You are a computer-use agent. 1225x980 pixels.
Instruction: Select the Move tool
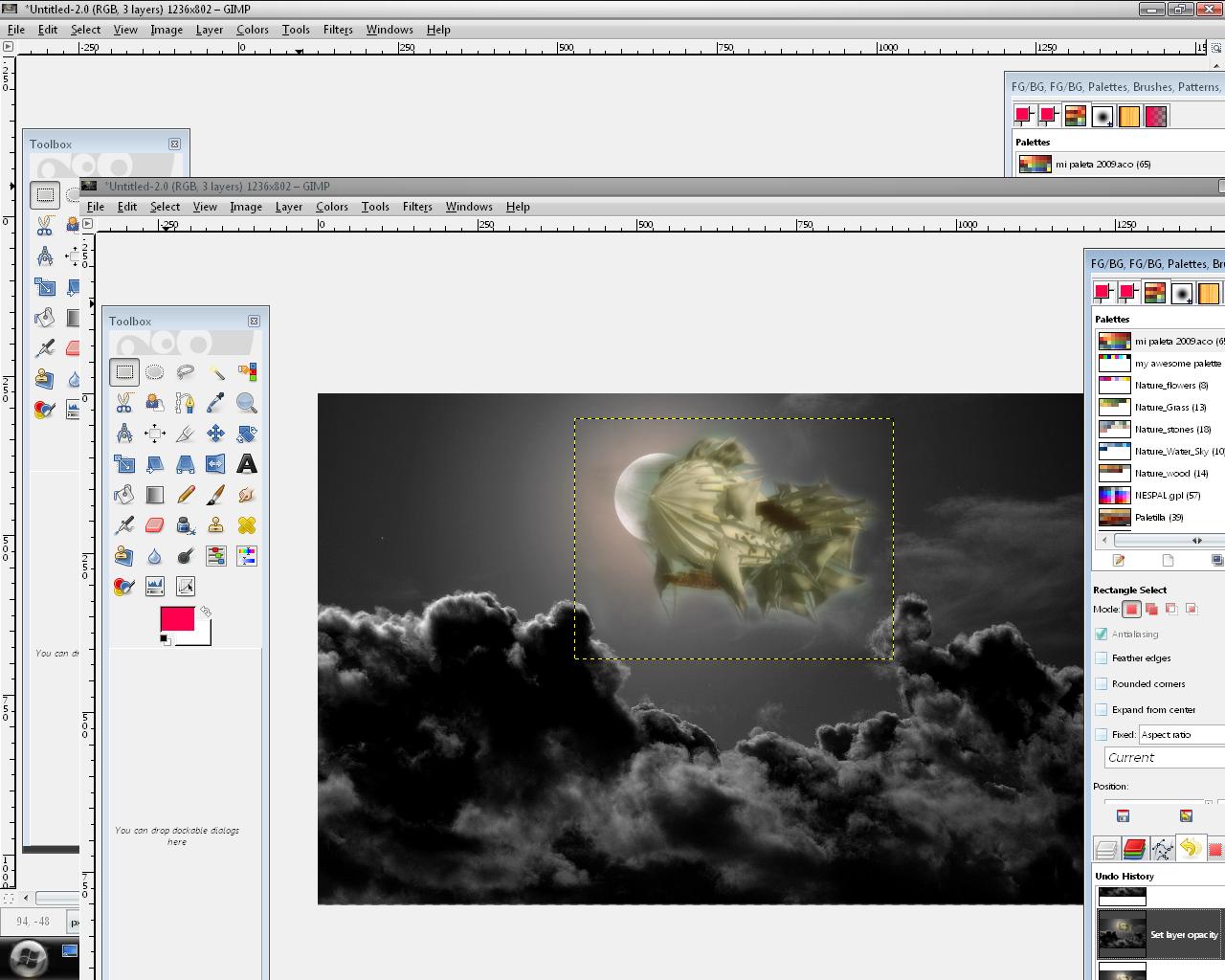(216, 434)
